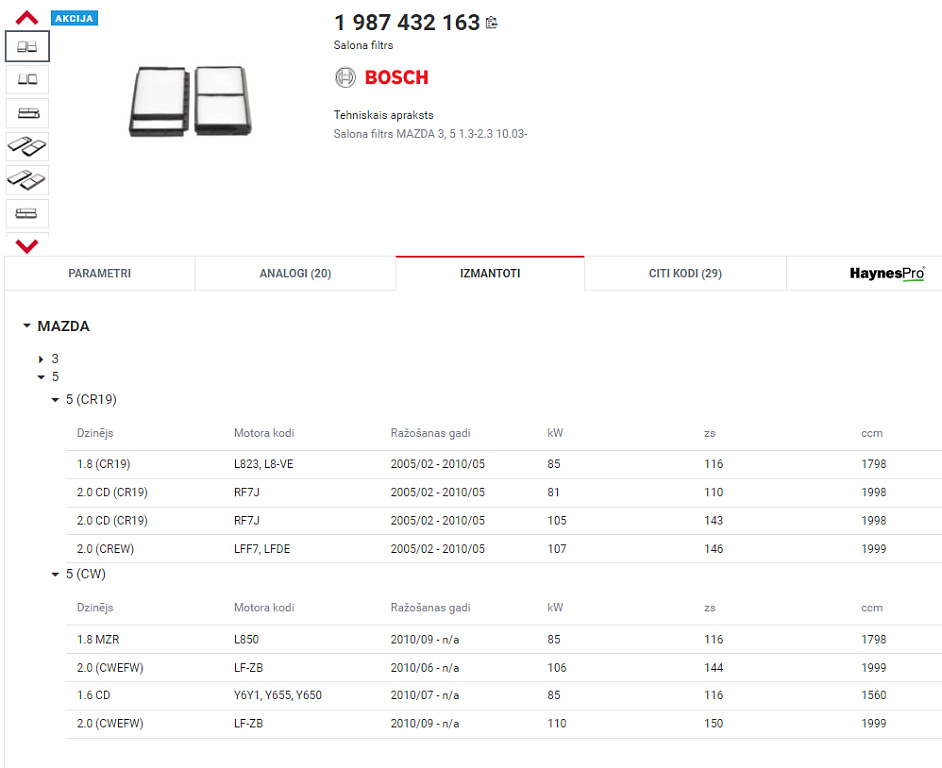This screenshot has width=942, height=768.
Task: Collapse the 5 (CR19) section
Action: (56, 400)
